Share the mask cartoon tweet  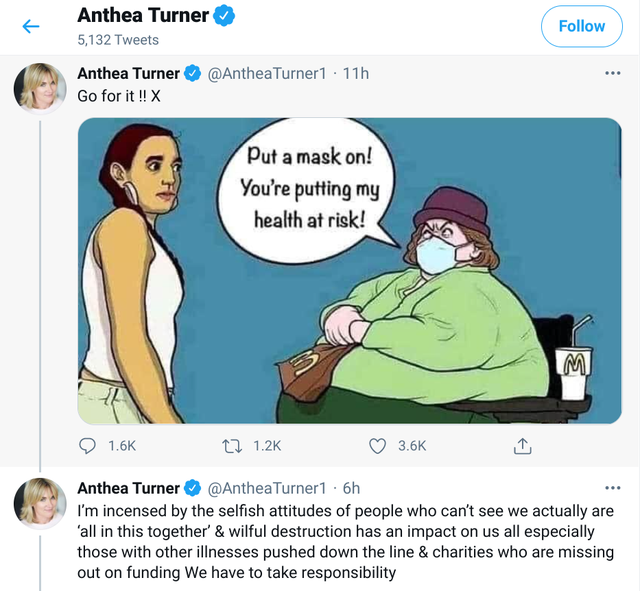point(521,446)
